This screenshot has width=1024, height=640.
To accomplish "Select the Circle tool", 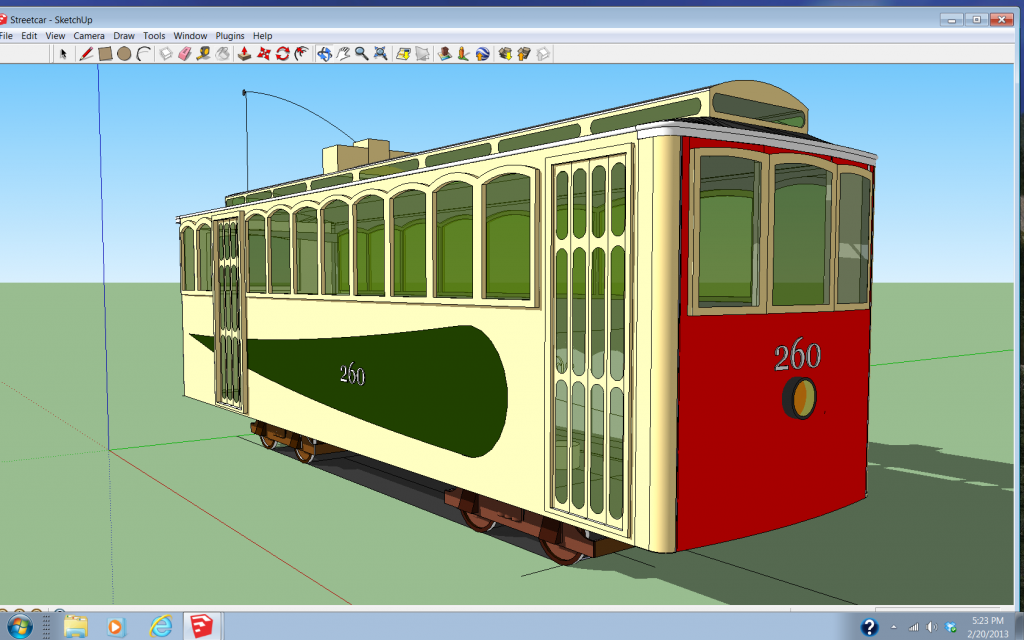I will tap(124, 54).
